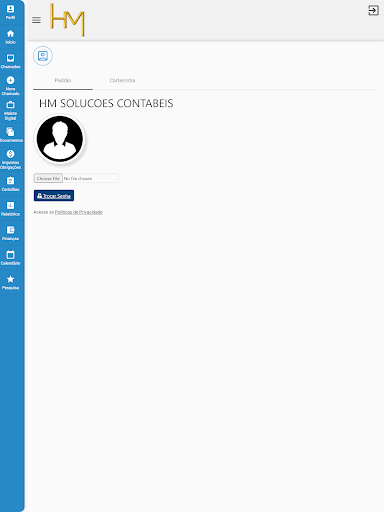
Task: Open Chamados in the sidebar
Action: click(10, 62)
